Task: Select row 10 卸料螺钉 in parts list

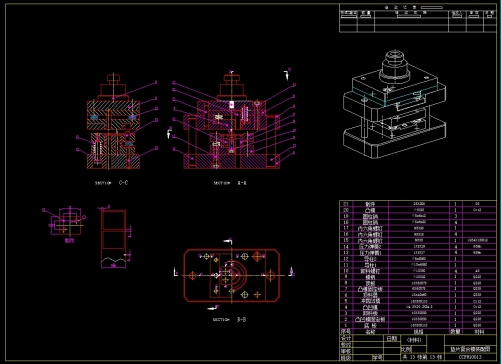Action: click(370, 271)
